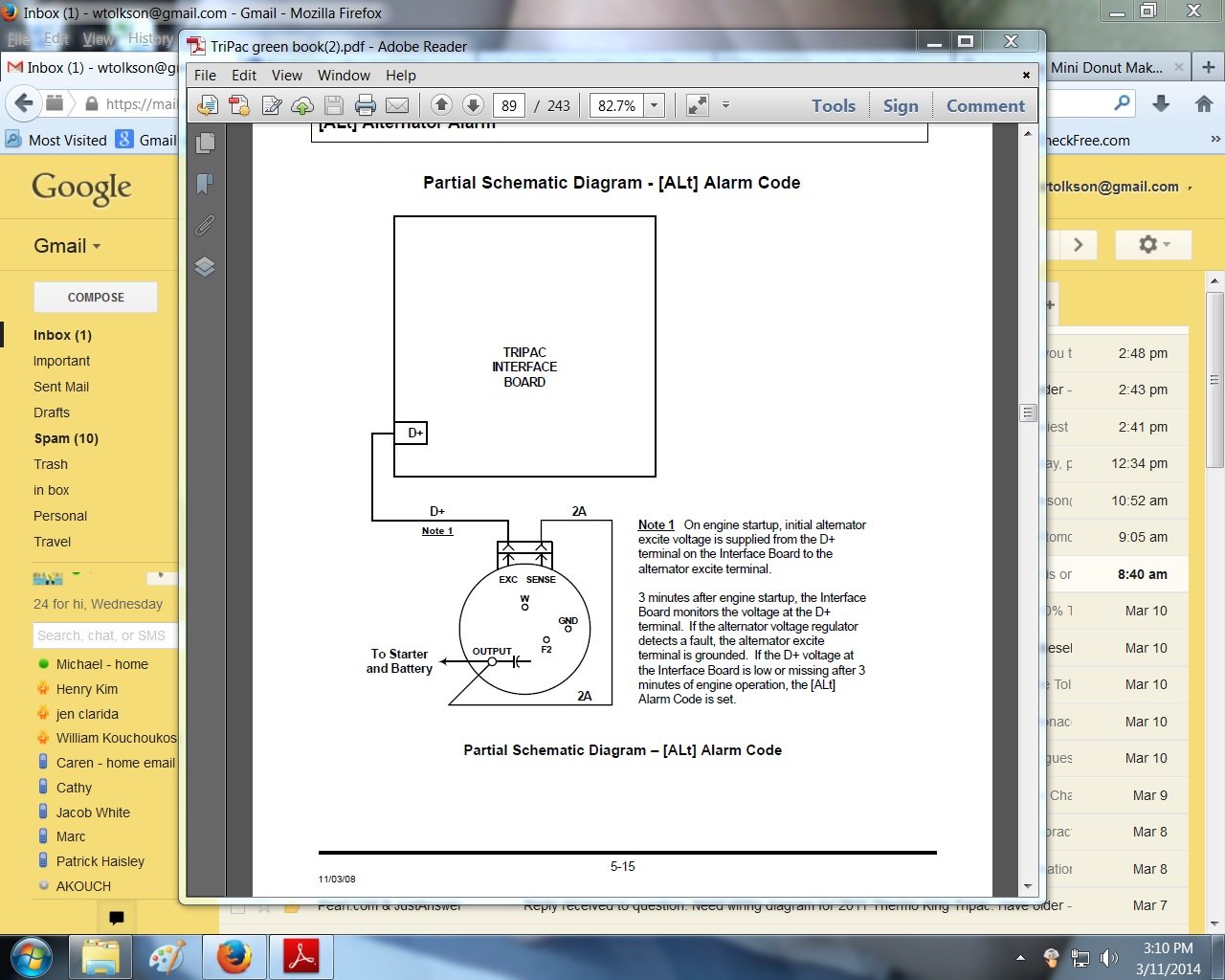Show more bookmarks chevron in Firefox
Image resolution: width=1225 pixels, height=980 pixels.
[x=1215, y=140]
